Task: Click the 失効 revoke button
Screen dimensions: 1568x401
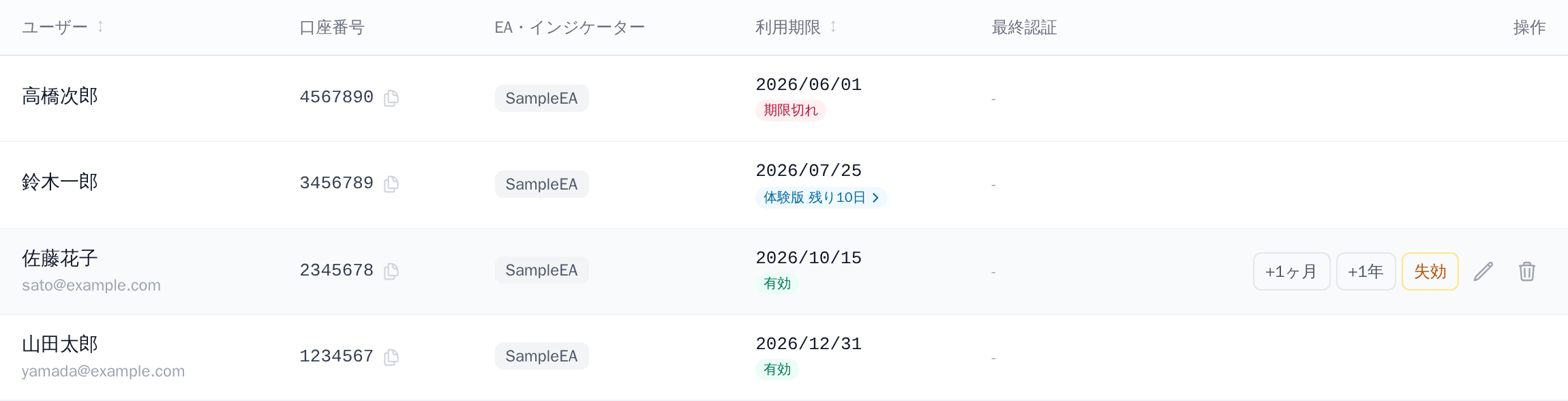Action: [x=1430, y=271]
